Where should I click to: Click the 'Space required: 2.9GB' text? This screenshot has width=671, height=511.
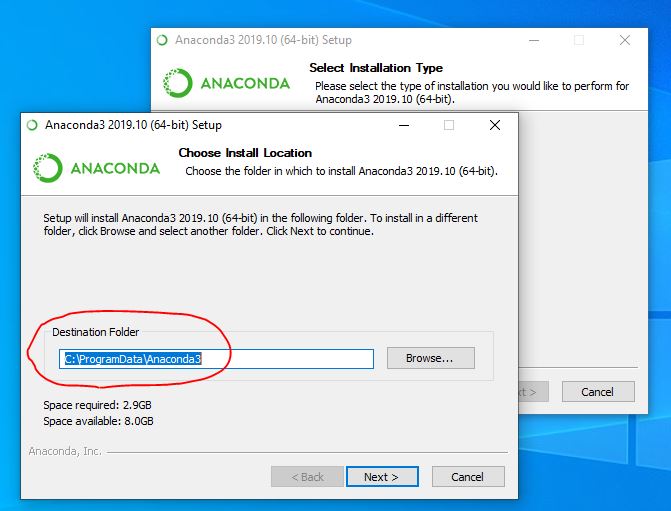(x=98, y=405)
